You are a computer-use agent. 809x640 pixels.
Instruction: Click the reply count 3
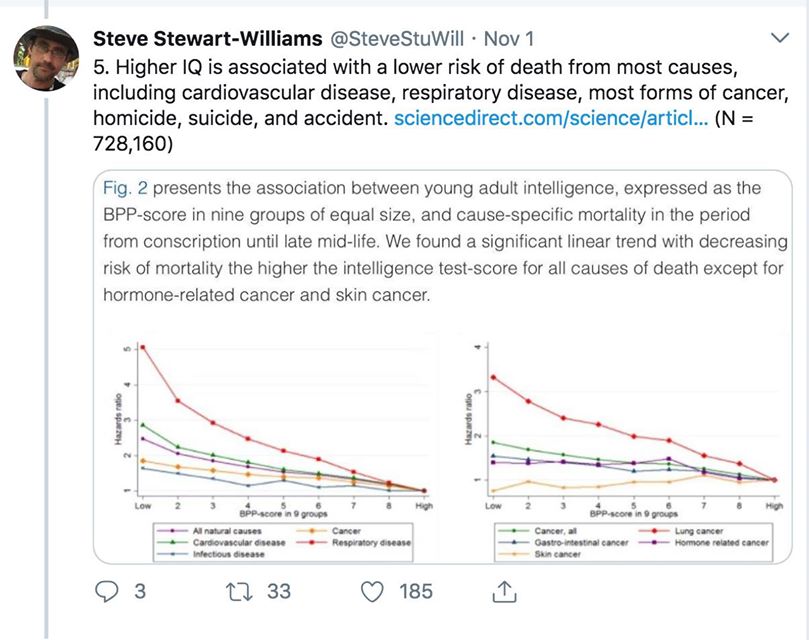(x=139, y=591)
